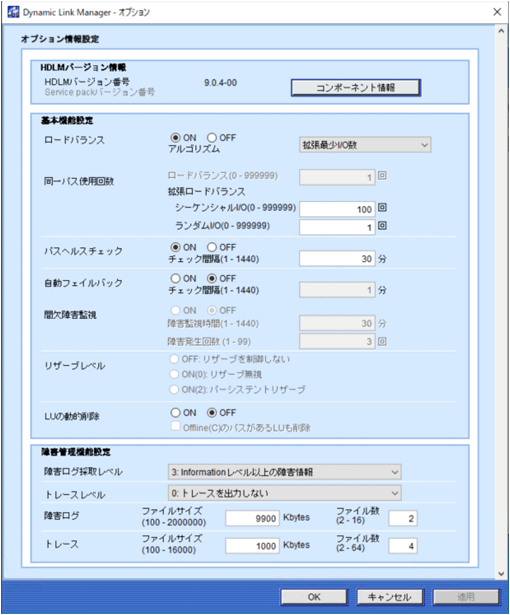
Task: Click the stepper icon beside ロードバランス(0-999999)
Action: pyautogui.click(x=382, y=176)
